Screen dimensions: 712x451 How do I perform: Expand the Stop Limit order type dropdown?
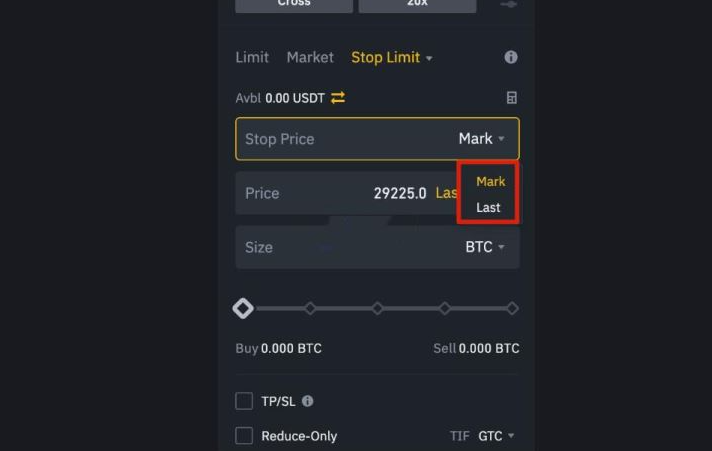[392, 58]
